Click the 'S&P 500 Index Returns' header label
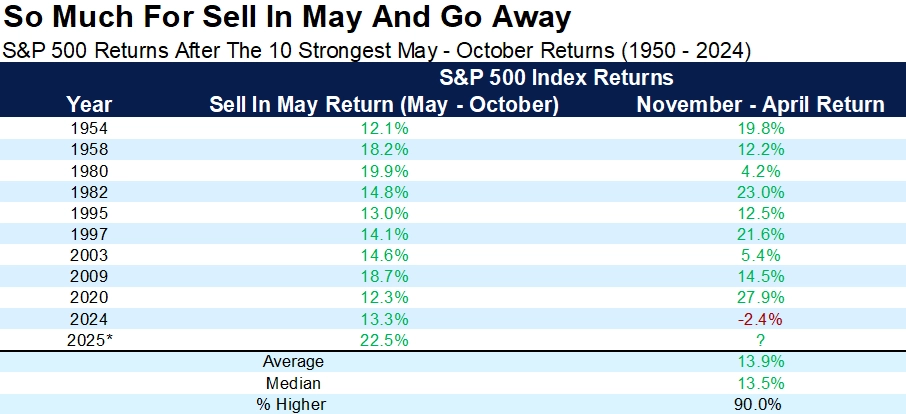This screenshot has height=414, width=906. [555, 77]
